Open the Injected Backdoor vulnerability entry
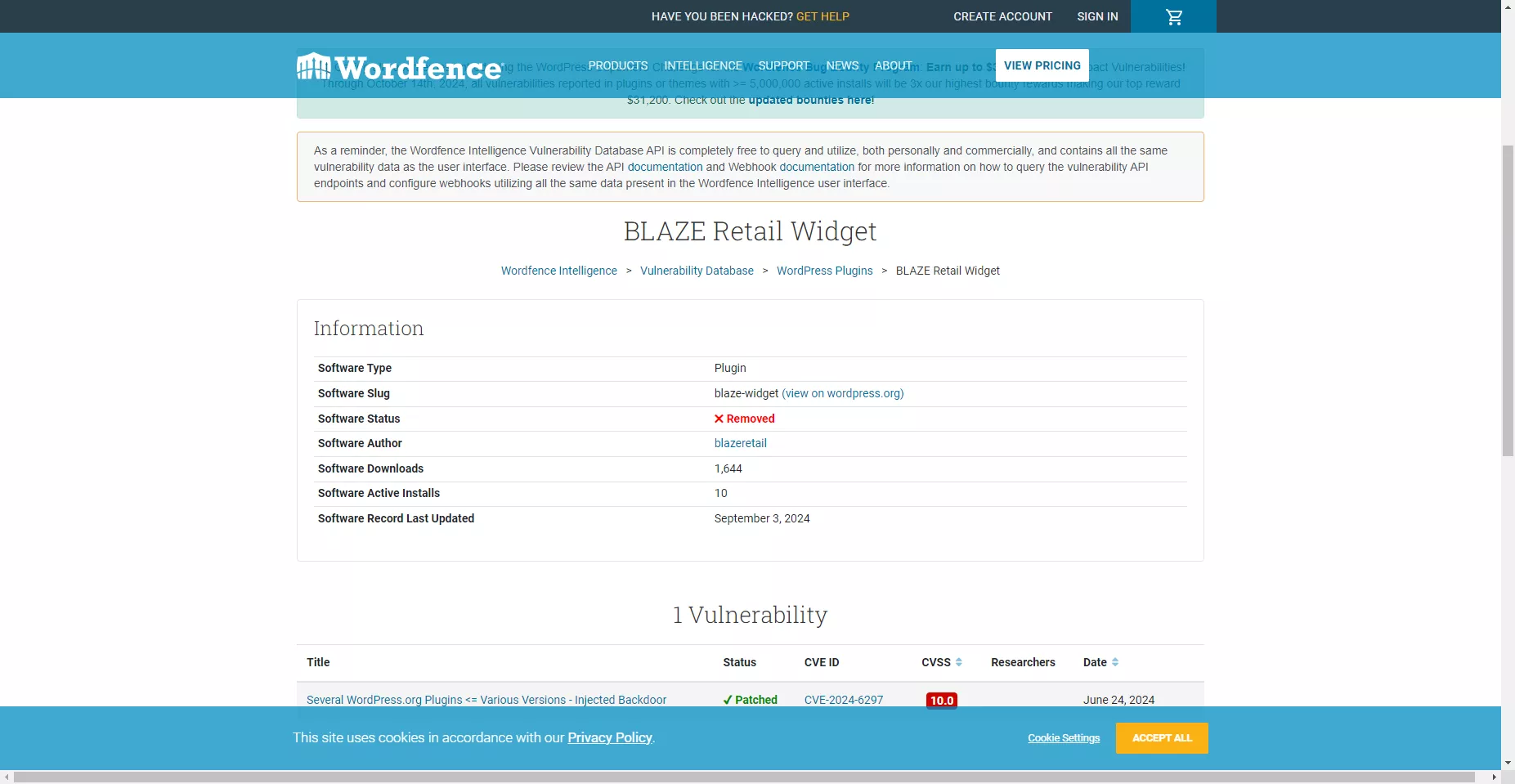The width and height of the screenshot is (1515, 784). pyautogui.click(x=486, y=700)
